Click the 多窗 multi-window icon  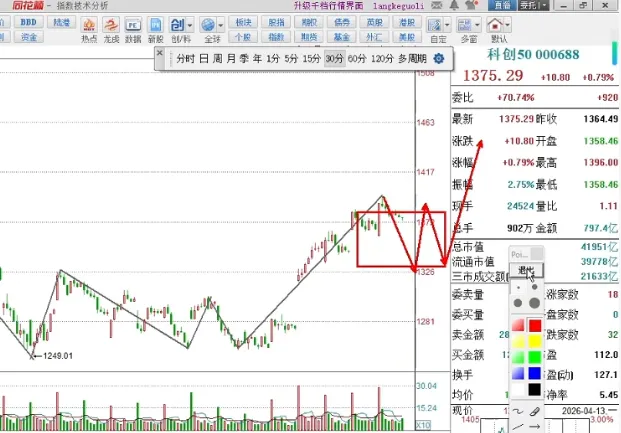tap(464, 26)
